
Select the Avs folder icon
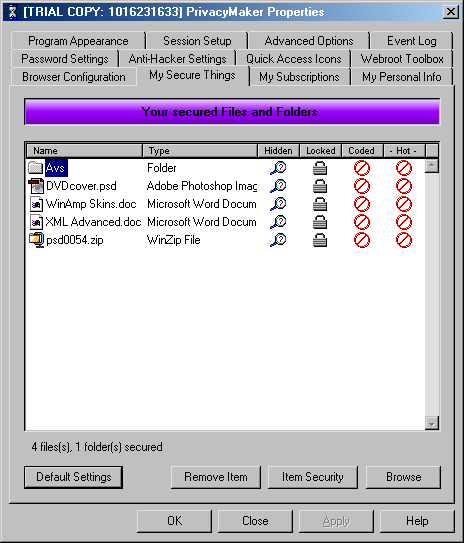35,168
